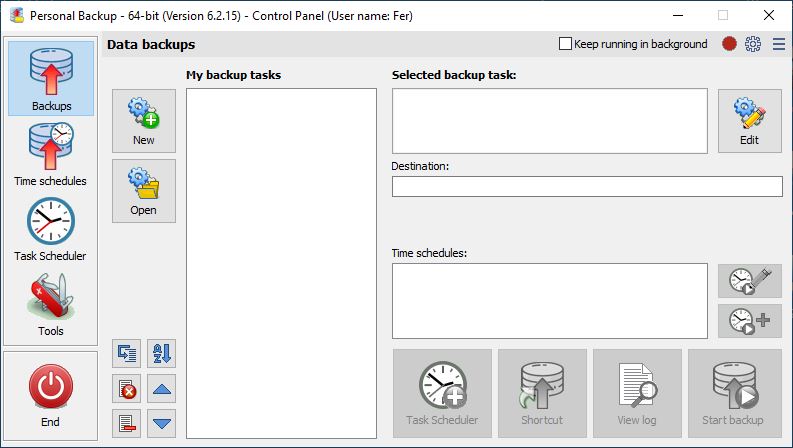Image resolution: width=793 pixels, height=448 pixels.
Task: Open the hamburger menu
Action: [779, 44]
